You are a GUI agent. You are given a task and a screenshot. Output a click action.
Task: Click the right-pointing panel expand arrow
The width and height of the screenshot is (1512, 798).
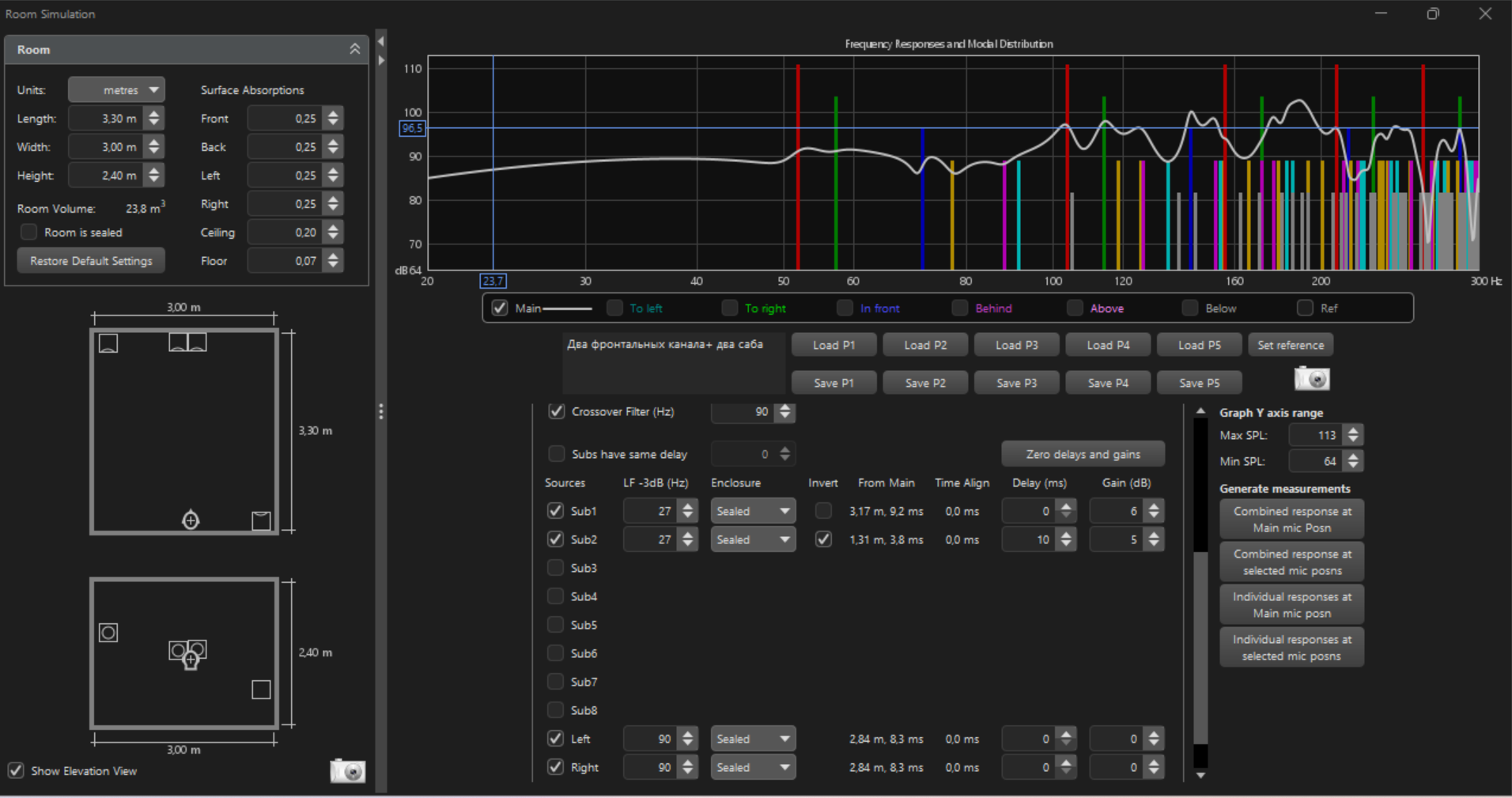[381, 60]
